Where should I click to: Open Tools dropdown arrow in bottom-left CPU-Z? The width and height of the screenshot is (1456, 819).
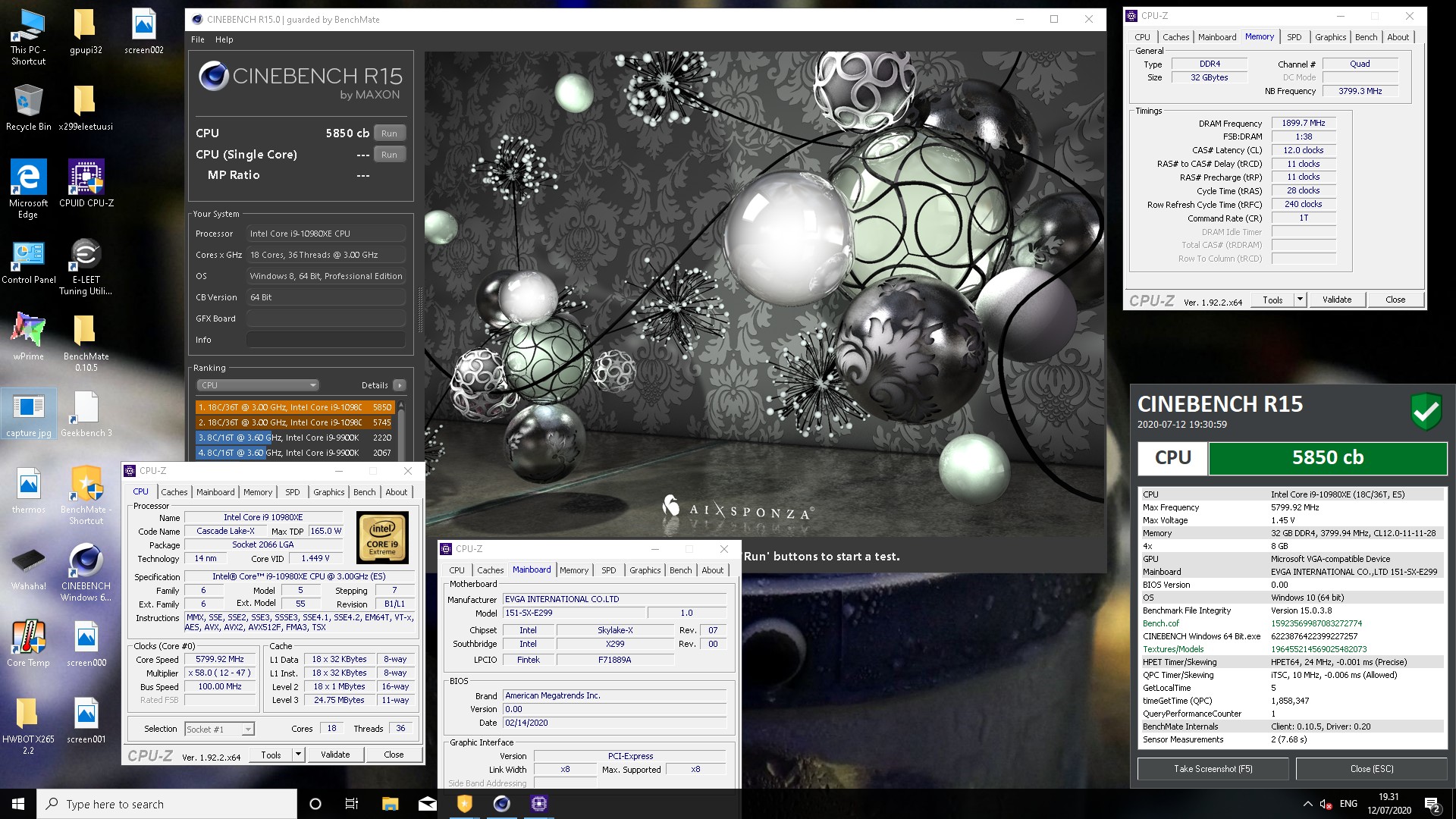[298, 755]
